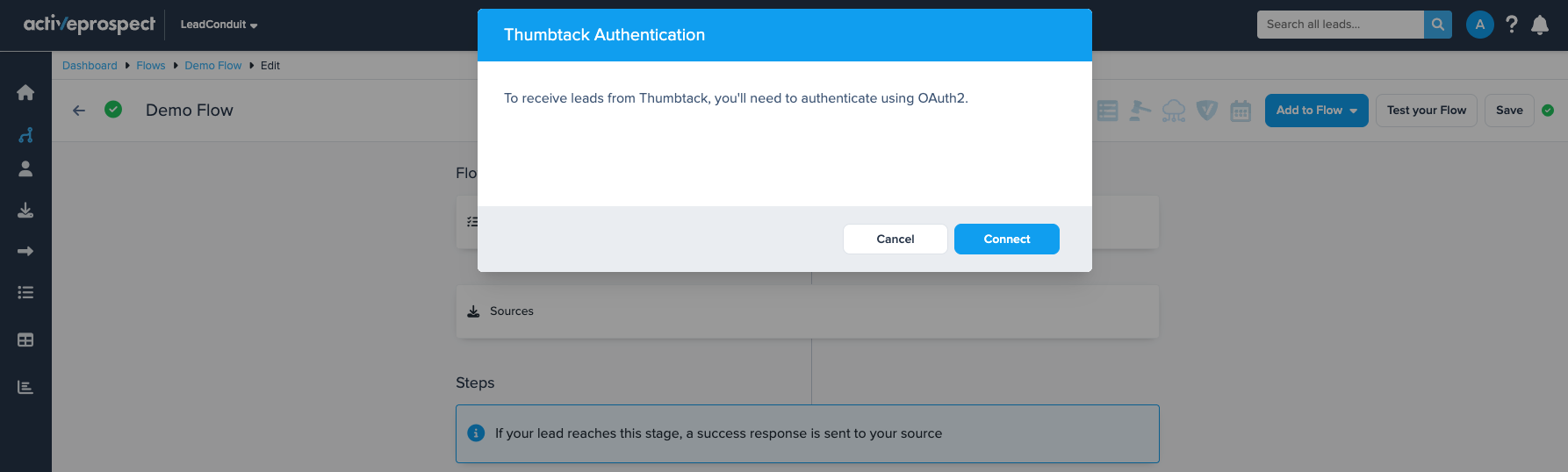Image resolution: width=1568 pixels, height=472 pixels.
Task: Open the table grid sidebar icon
Action: pyautogui.click(x=25, y=340)
